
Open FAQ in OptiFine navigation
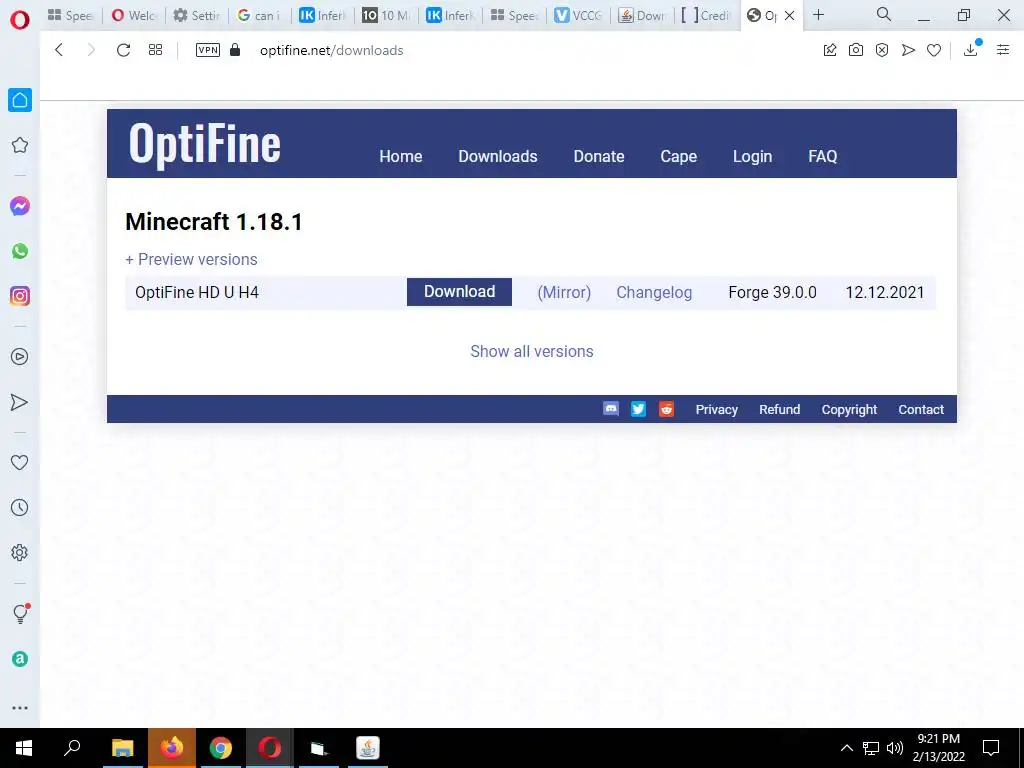coord(822,157)
